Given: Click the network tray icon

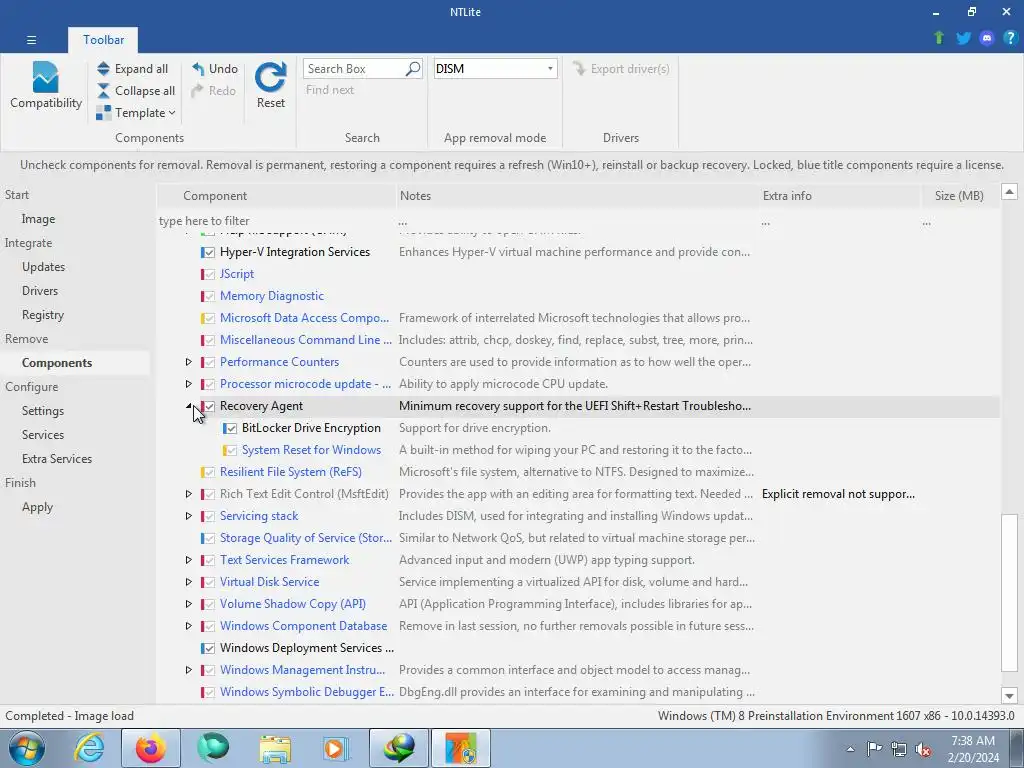Looking at the screenshot, I should [x=899, y=749].
